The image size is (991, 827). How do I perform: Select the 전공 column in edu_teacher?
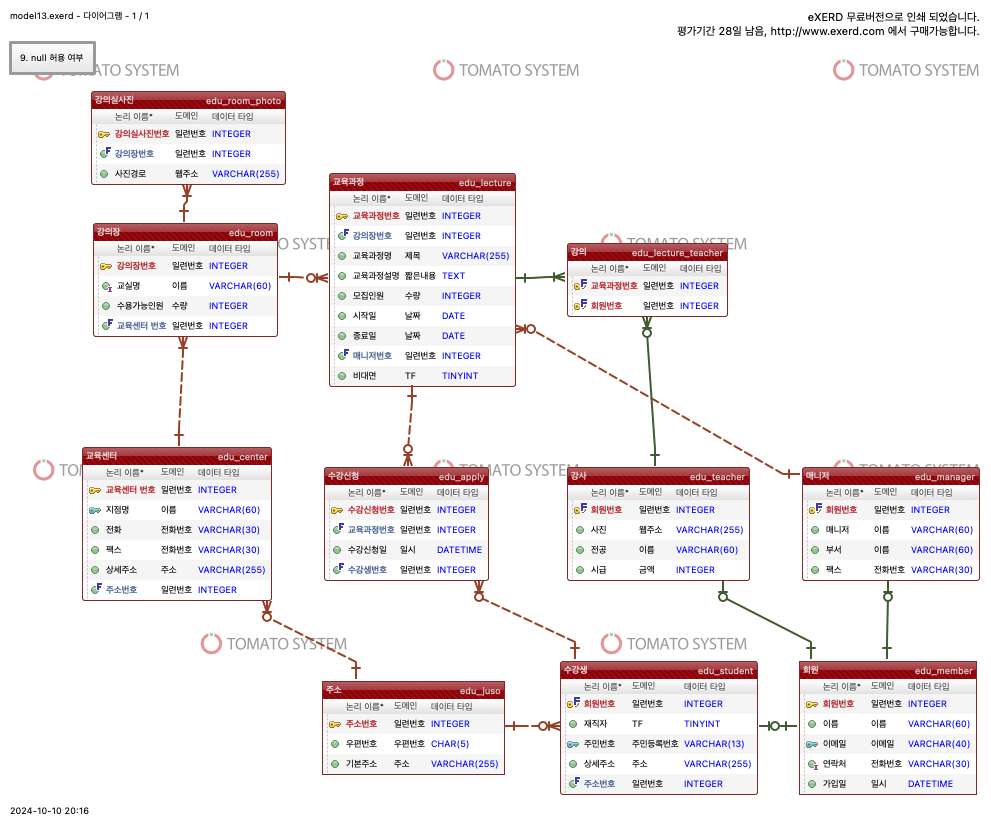tap(659, 550)
